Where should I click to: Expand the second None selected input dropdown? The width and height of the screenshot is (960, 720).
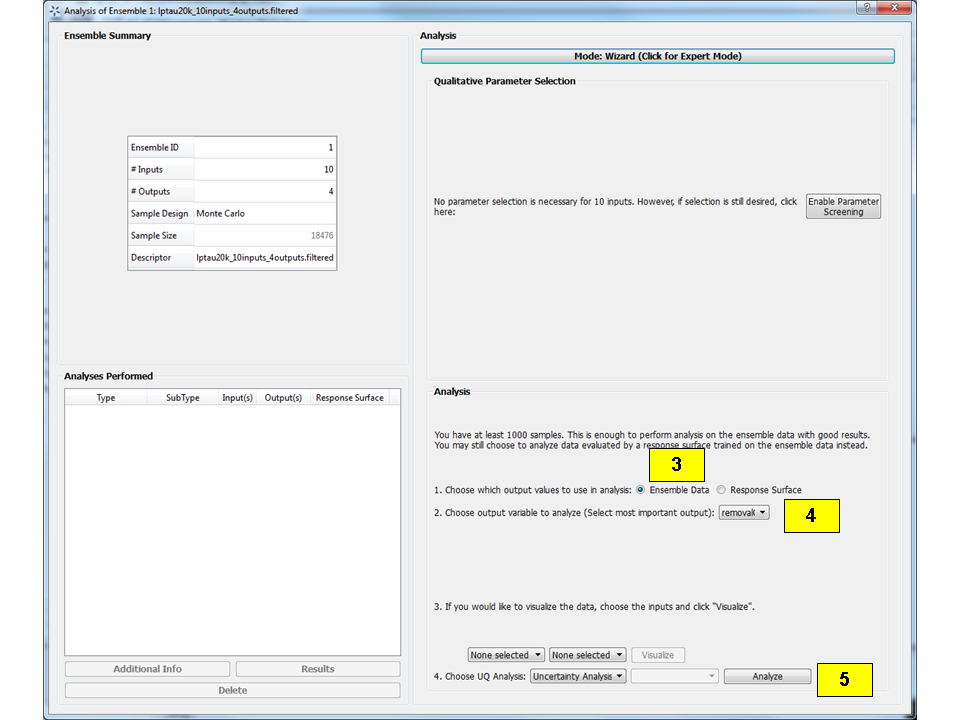[x=587, y=654]
